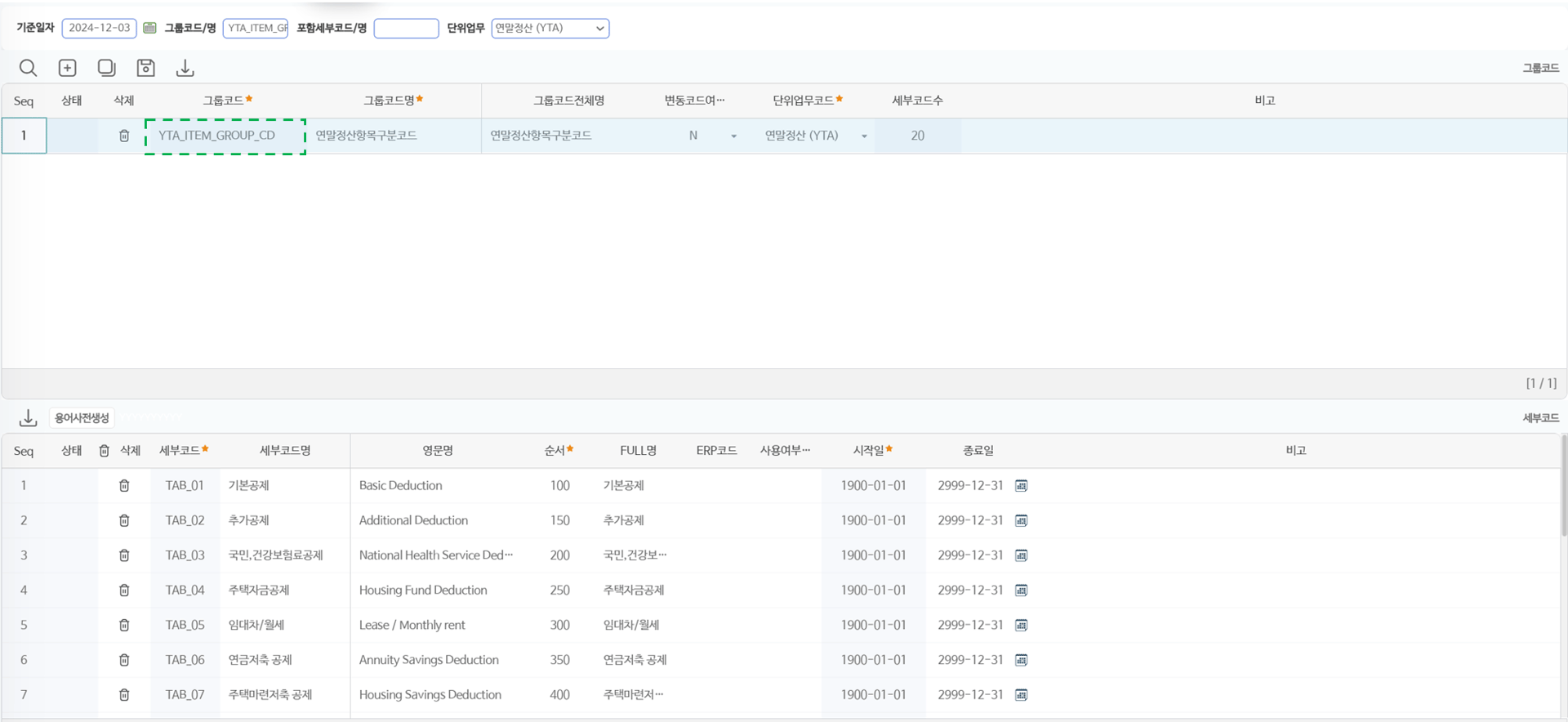This screenshot has height=722, width=1568.
Task: Click the 포함세부코드/명 input field
Action: (x=407, y=28)
